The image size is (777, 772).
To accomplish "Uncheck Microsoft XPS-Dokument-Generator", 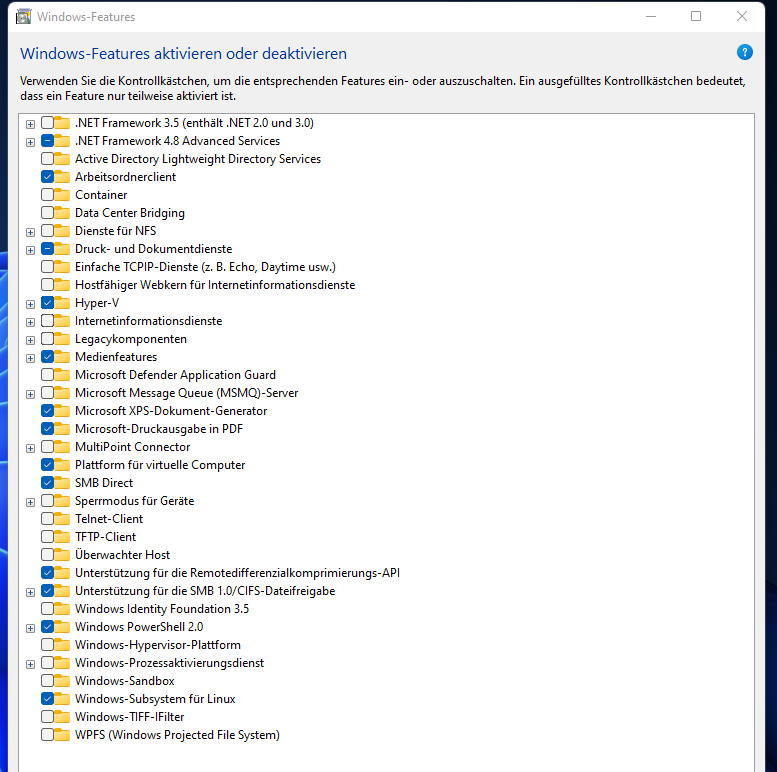I will pyautogui.click(x=48, y=410).
